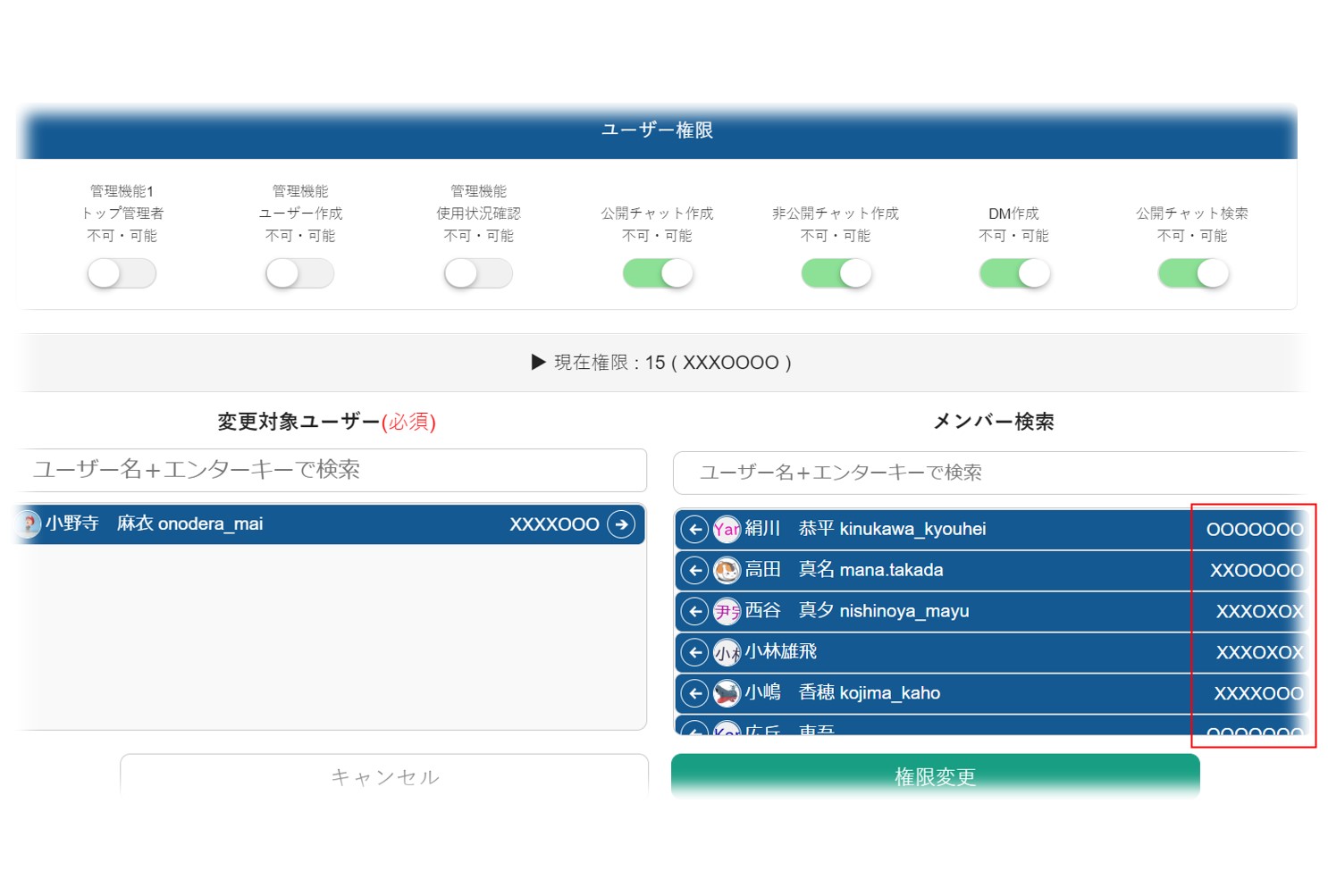Image resolution: width=1328 pixels, height=896 pixels.
Task: Click left arrow icon beside 絹川 恭平
Action: (x=694, y=530)
